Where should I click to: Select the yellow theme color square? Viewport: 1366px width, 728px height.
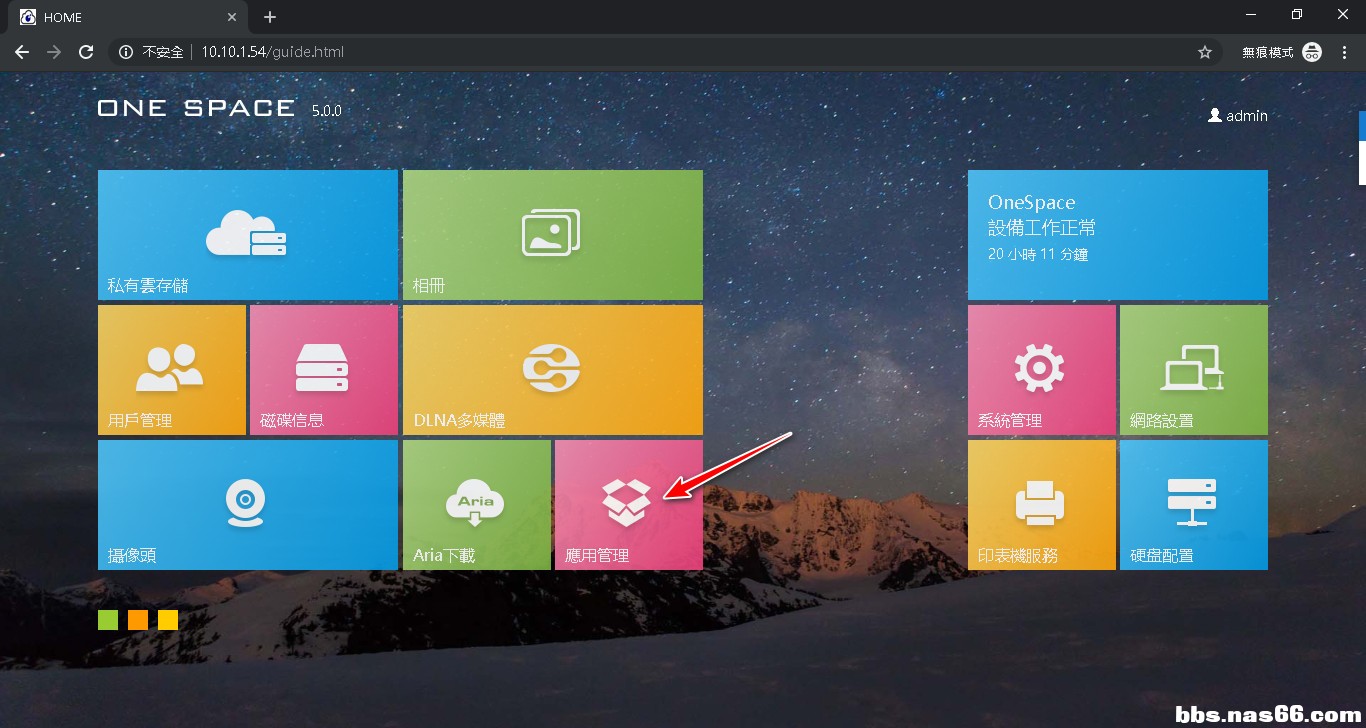[168, 620]
